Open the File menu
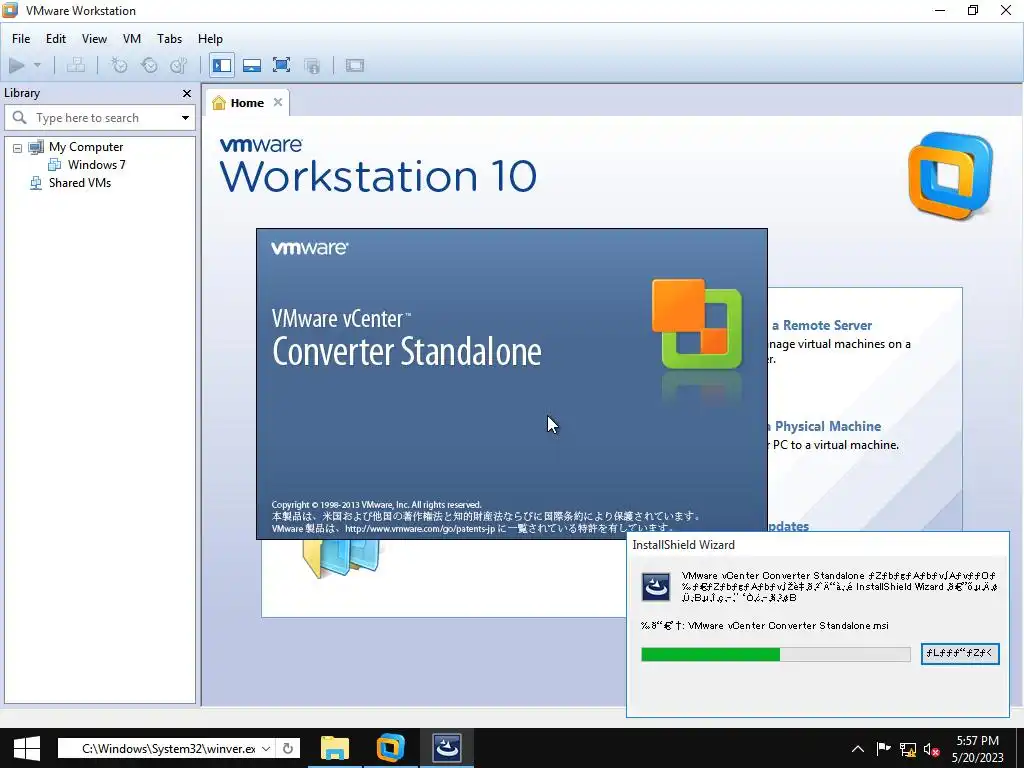This screenshot has width=1024, height=768. point(21,39)
